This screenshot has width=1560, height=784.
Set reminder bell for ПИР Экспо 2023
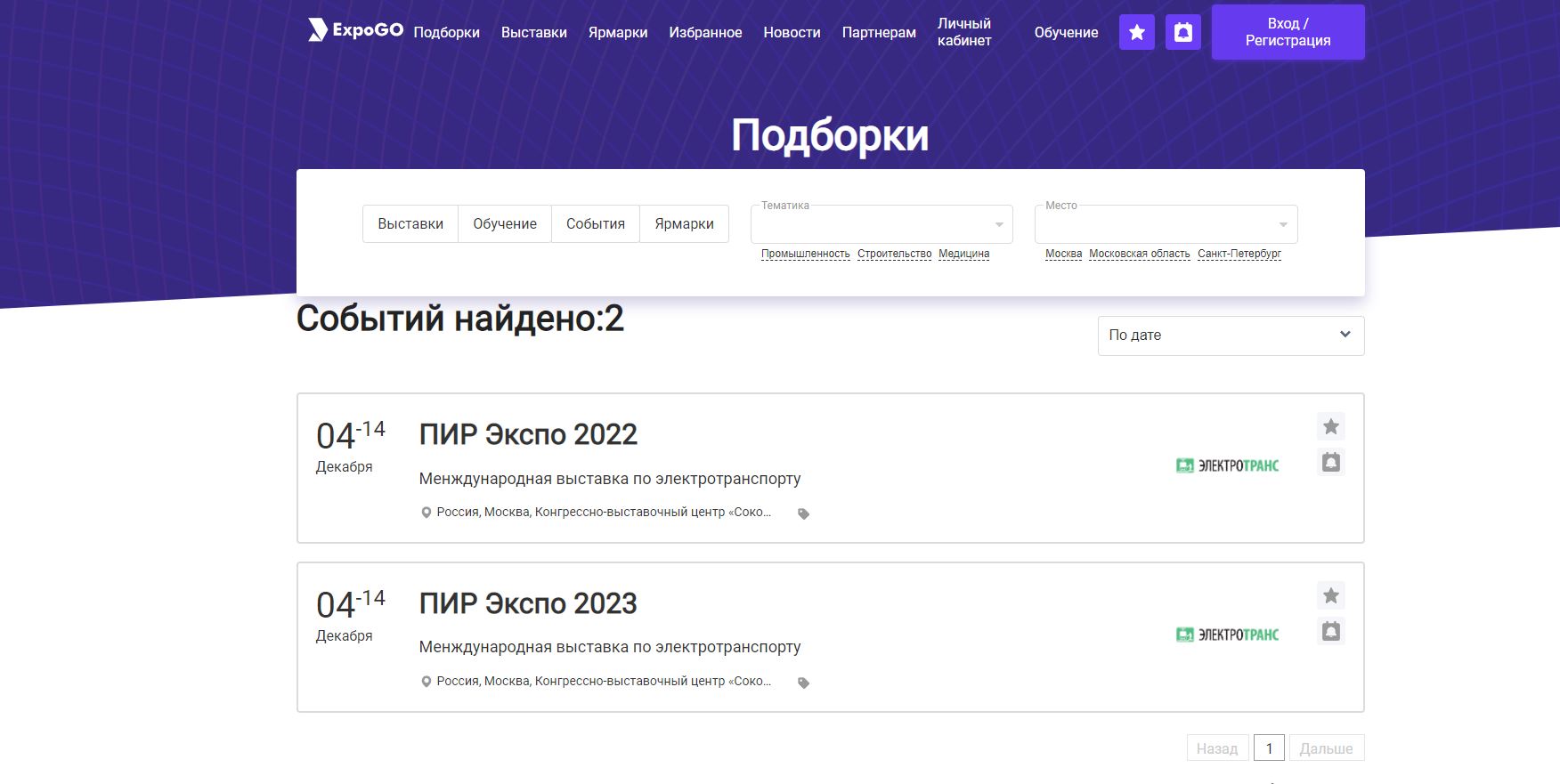(x=1330, y=632)
